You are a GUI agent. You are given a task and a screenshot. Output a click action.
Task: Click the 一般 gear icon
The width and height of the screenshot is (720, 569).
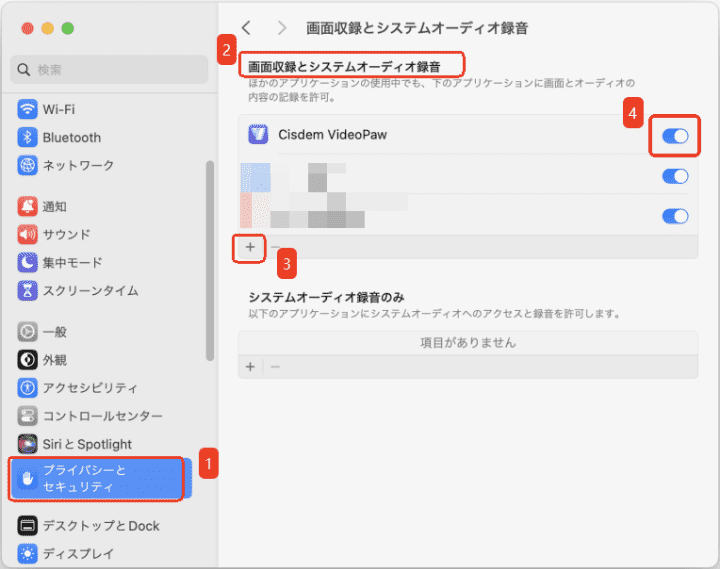27,332
